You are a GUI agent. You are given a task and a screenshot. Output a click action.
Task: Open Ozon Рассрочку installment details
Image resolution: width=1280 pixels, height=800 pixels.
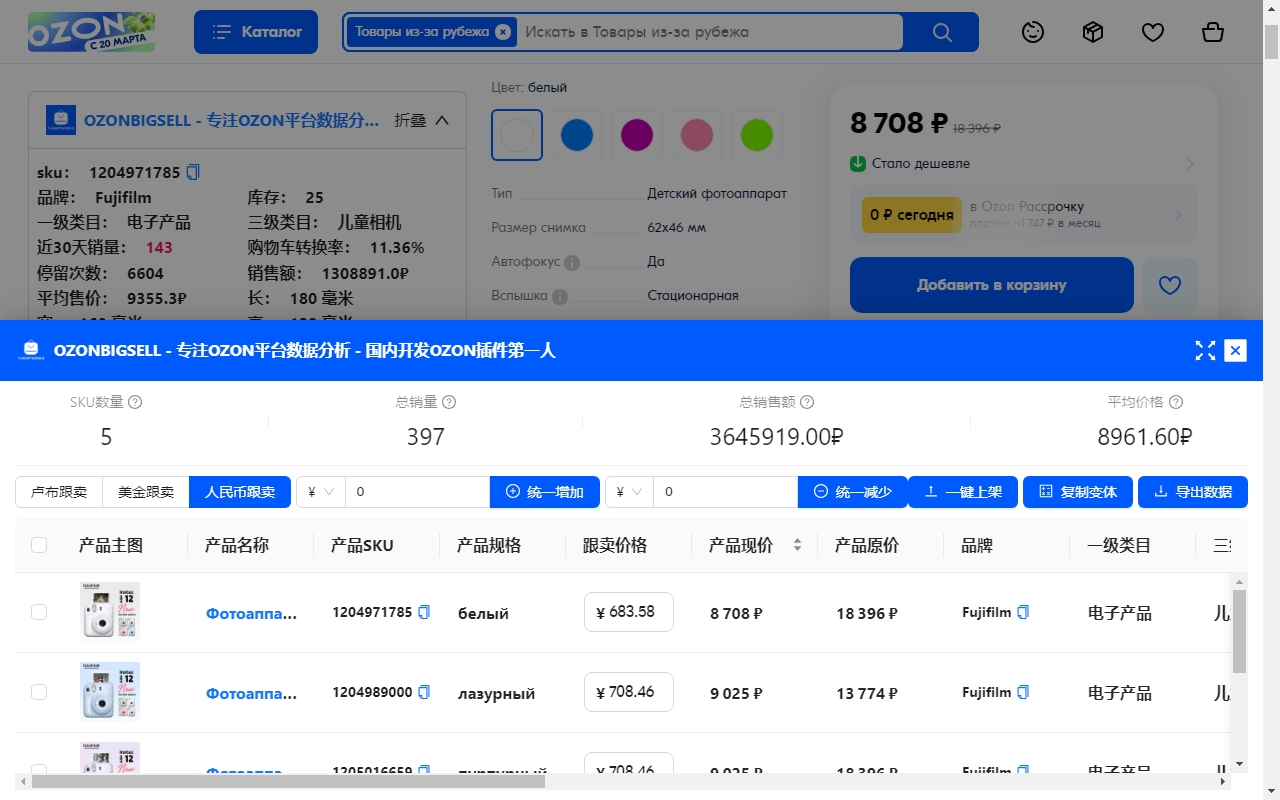[x=1023, y=215]
